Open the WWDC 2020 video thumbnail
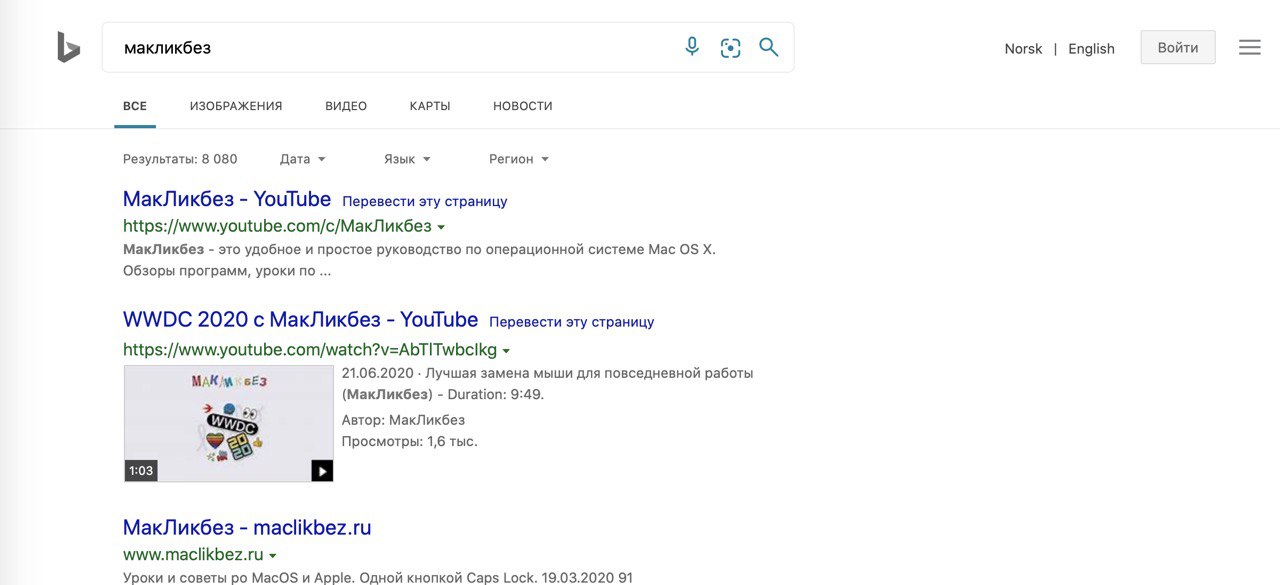The image size is (1280, 585). pyautogui.click(x=228, y=423)
